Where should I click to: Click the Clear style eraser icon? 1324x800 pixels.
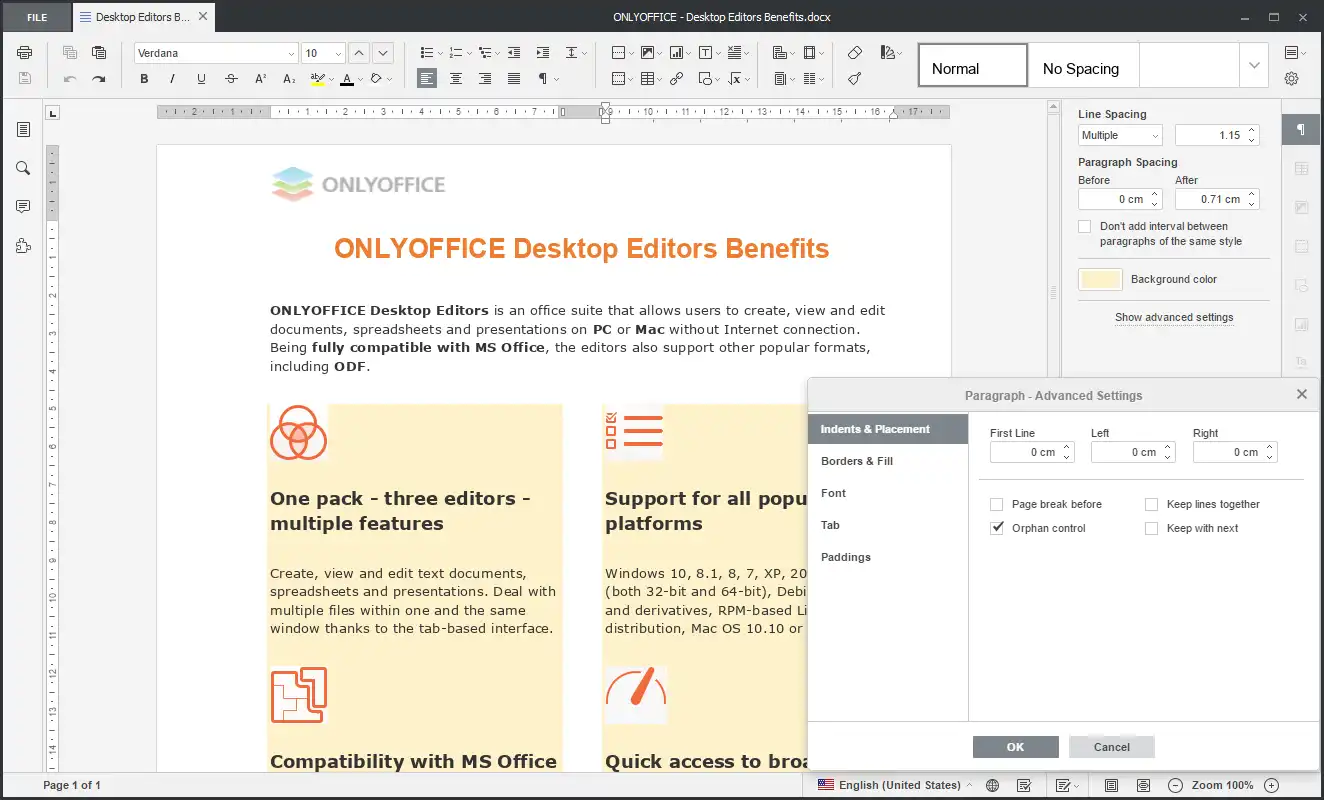854,53
